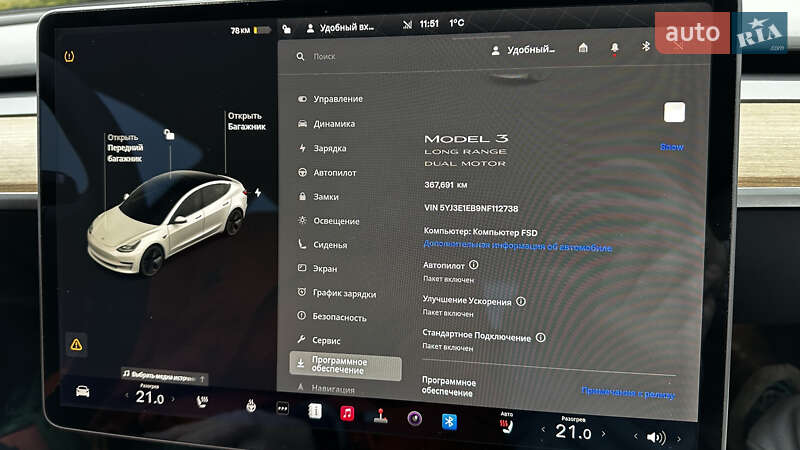Screen dimensions: 800x450
Task: Open the Удобный вх... profile in status bar
Action: pos(340,28)
